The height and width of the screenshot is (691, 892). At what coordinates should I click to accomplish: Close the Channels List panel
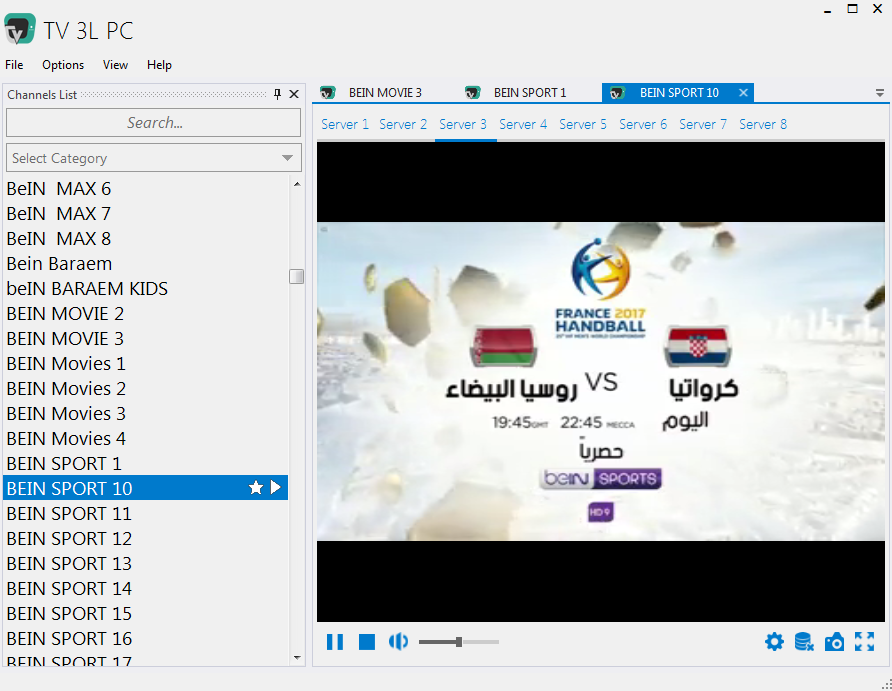(294, 94)
